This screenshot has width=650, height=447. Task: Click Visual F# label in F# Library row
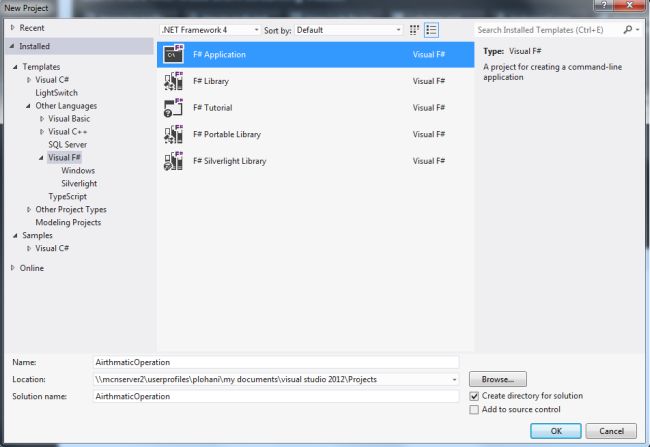(429, 81)
